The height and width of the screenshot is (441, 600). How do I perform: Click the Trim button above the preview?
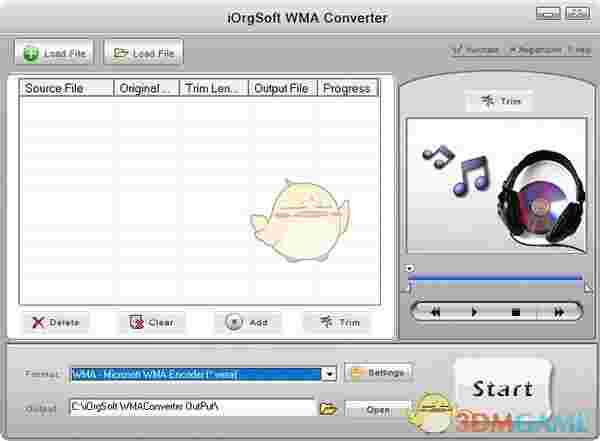coord(499,101)
